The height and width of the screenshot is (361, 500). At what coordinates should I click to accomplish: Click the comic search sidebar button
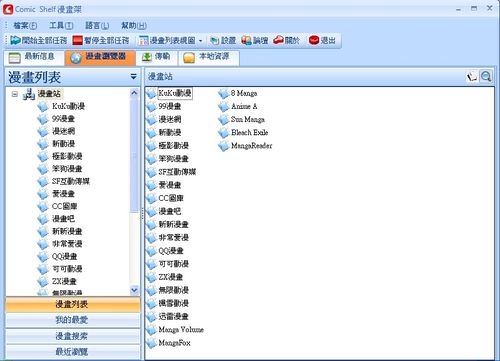(72, 336)
